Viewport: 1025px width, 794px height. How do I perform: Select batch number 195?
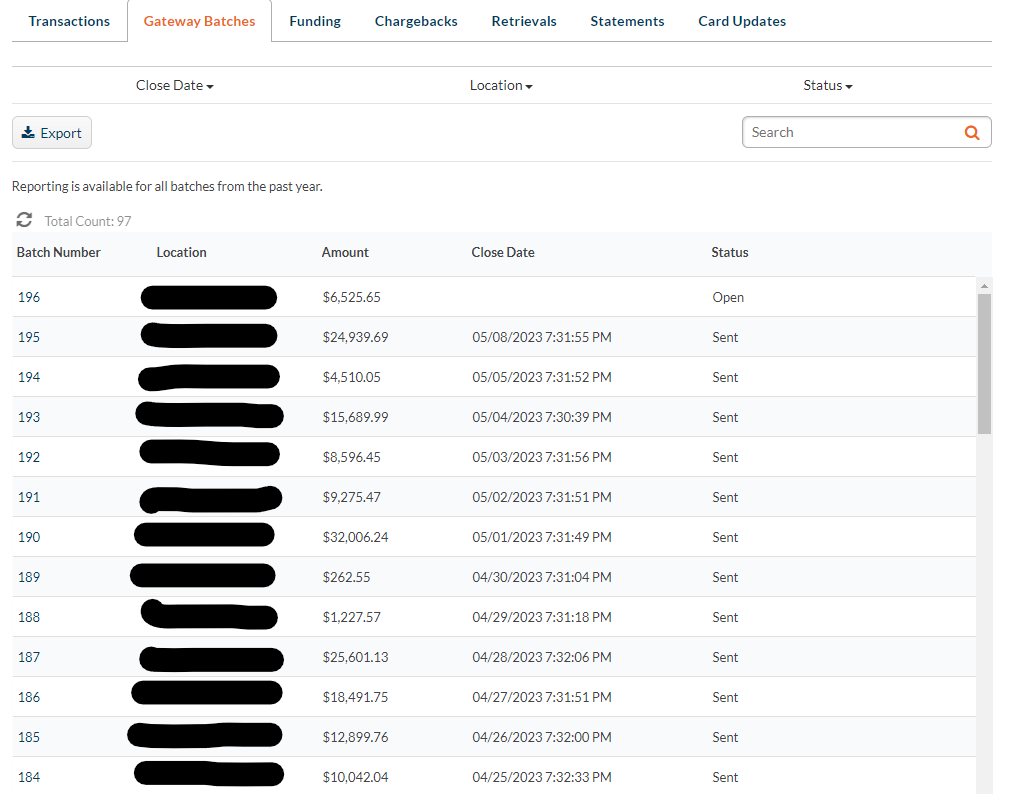pos(29,337)
